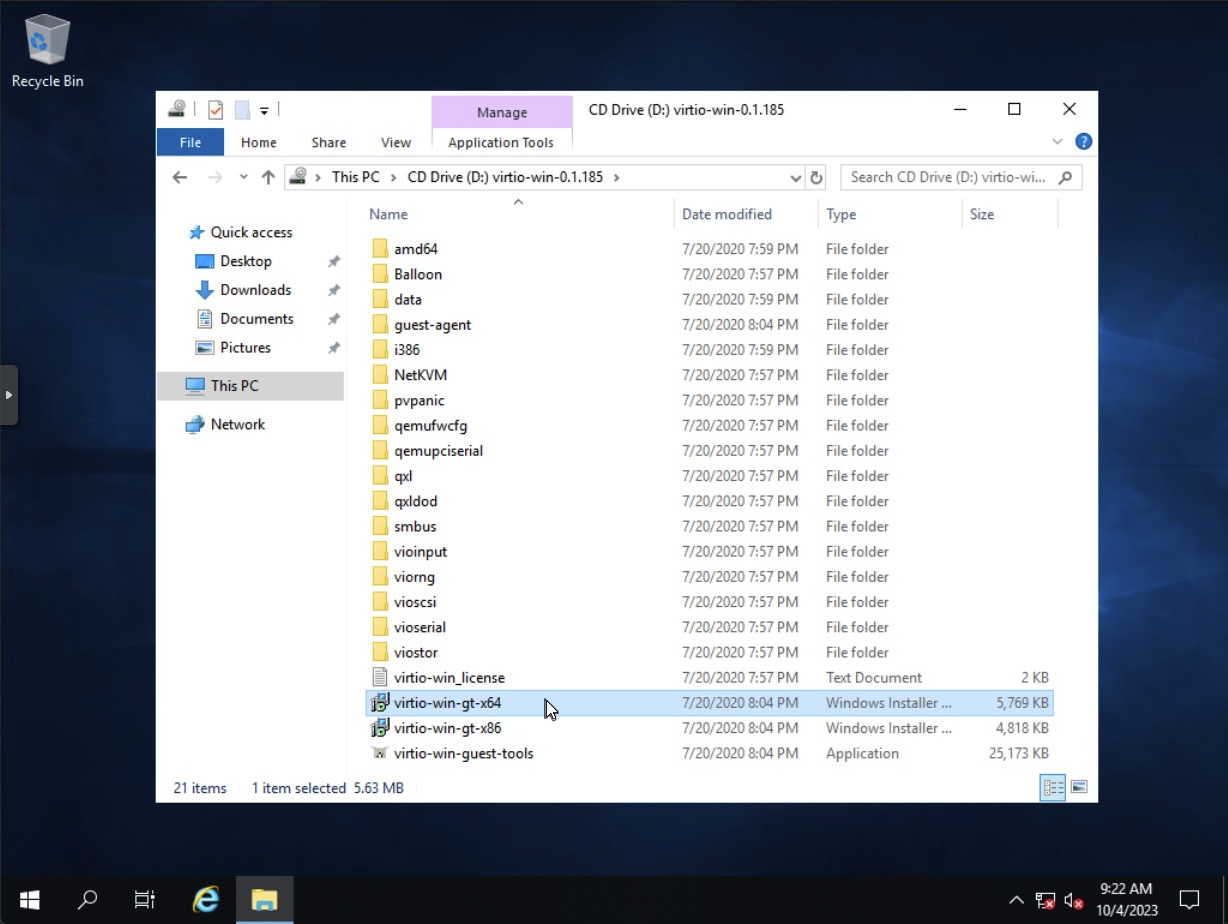Expand the Customize Quick Access Toolbar dropdown
The height and width of the screenshot is (924, 1228).
[263, 109]
